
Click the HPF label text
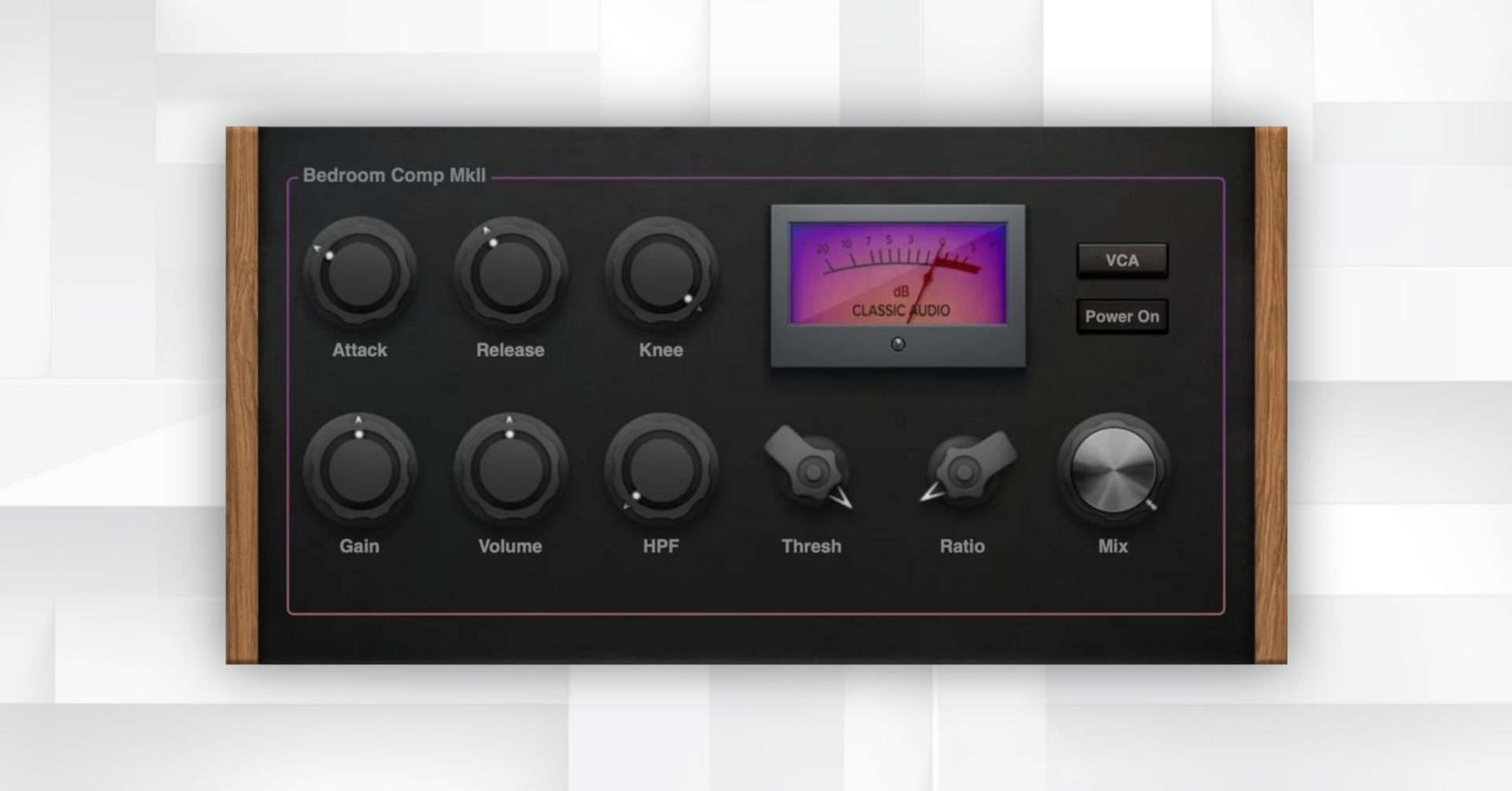coord(661,546)
